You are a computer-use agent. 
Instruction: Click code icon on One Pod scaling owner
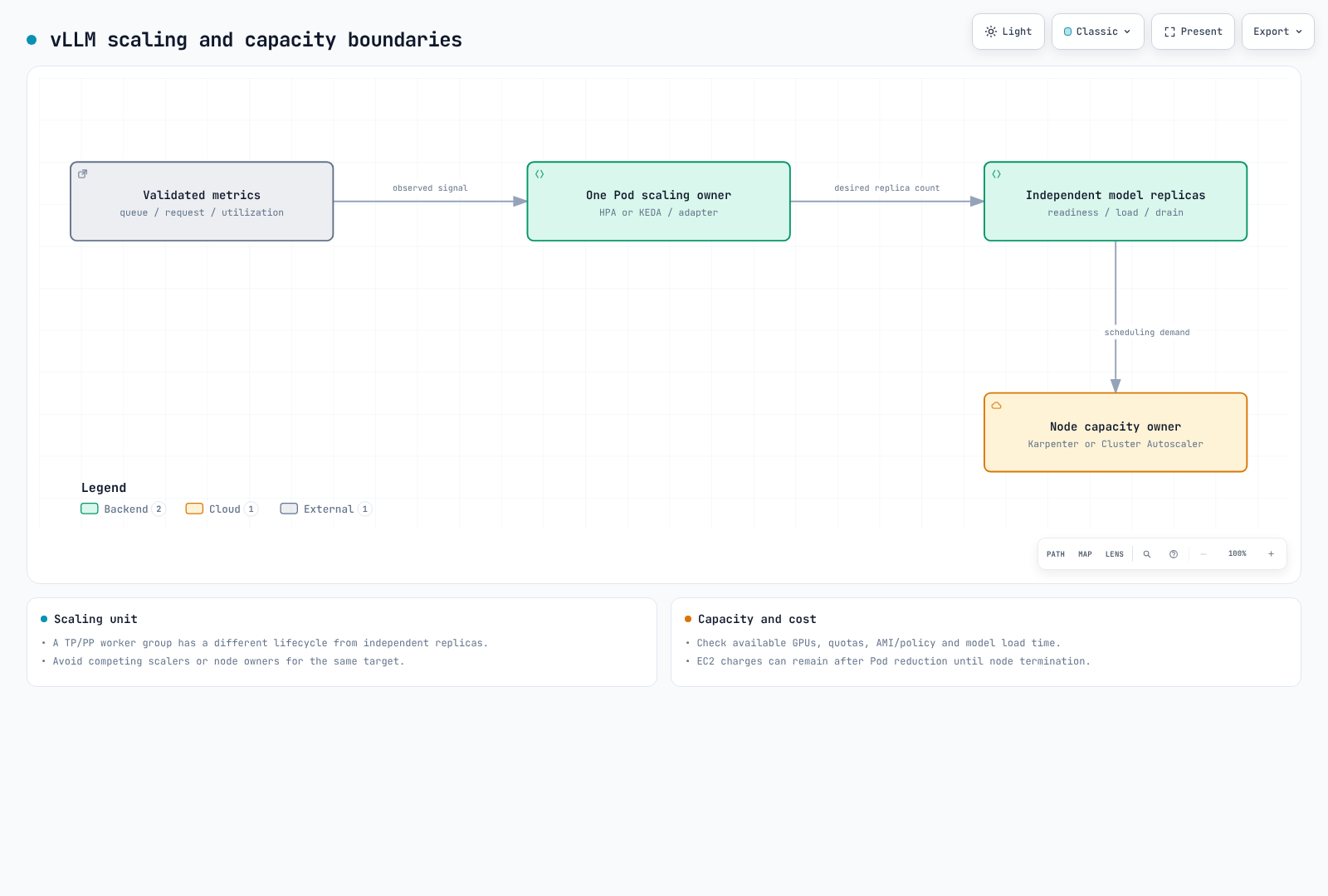(539, 174)
